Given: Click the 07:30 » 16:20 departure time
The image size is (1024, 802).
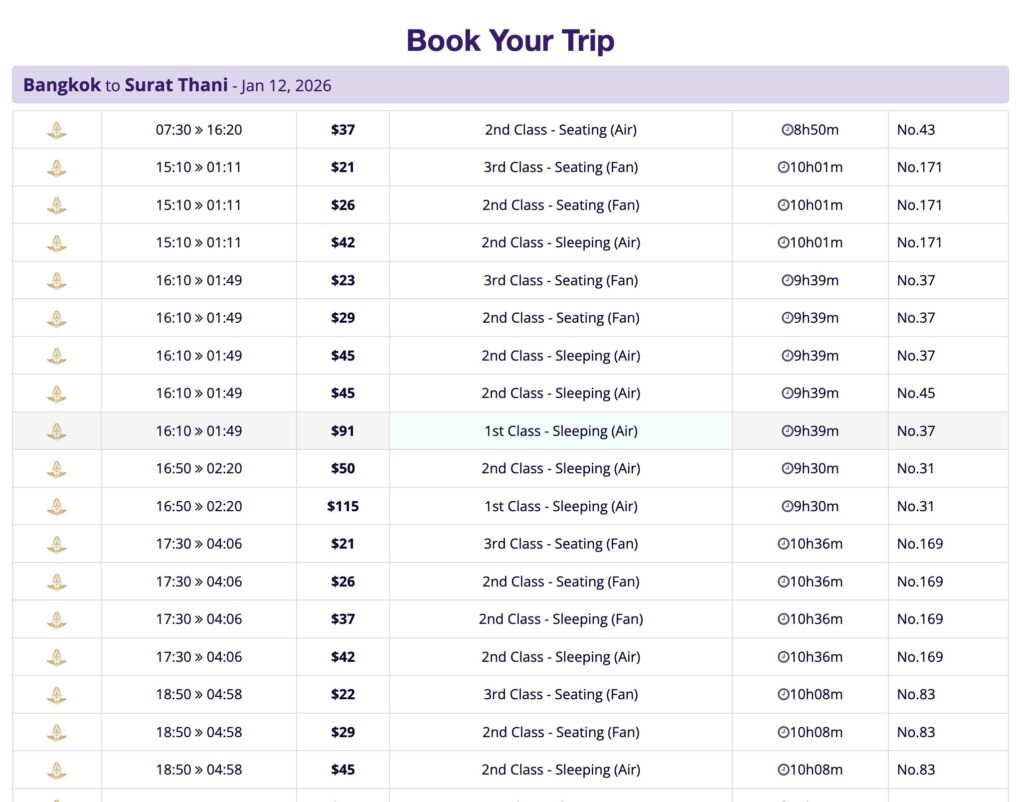Looking at the screenshot, I should tap(199, 130).
